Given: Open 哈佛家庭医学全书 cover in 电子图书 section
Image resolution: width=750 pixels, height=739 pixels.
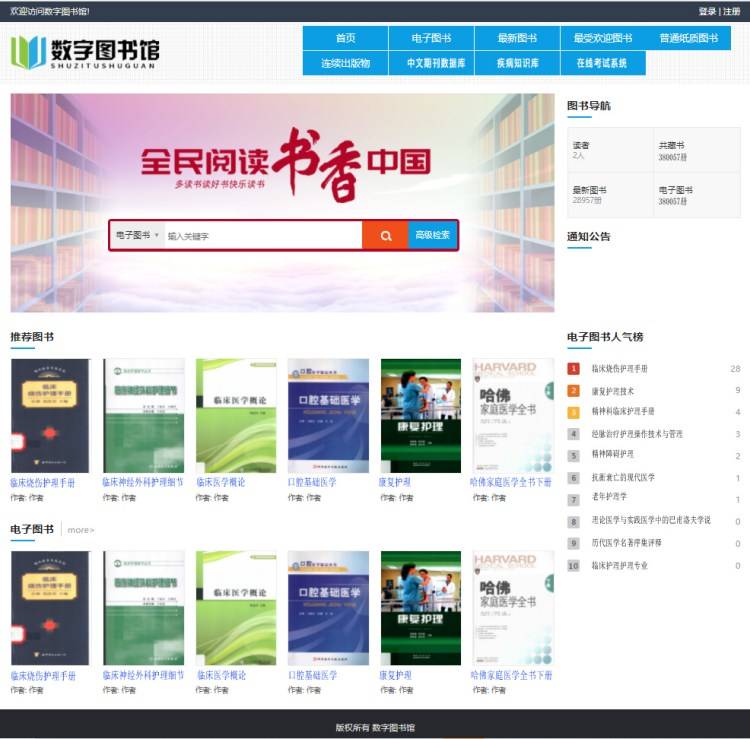Looking at the screenshot, I should 512,607.
